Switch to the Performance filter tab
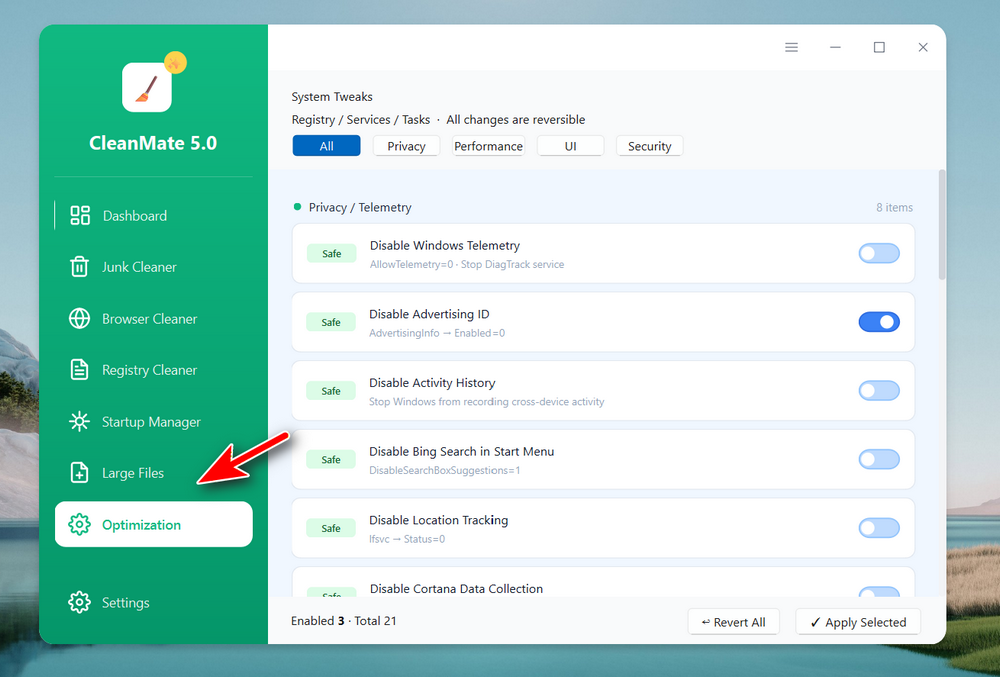This screenshot has height=677, width=1000. 488,146
